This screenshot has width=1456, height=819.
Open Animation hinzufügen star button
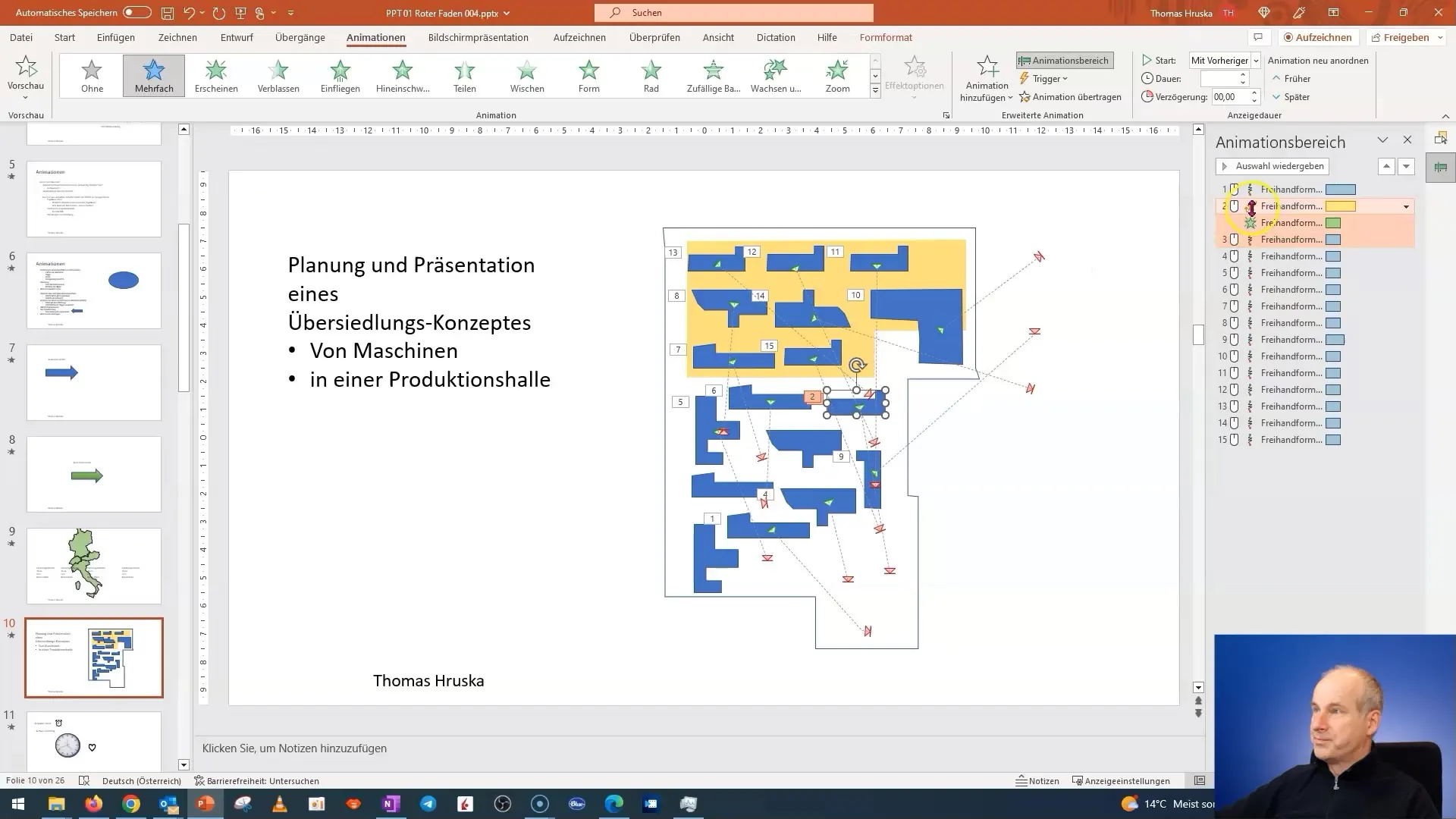(x=987, y=68)
